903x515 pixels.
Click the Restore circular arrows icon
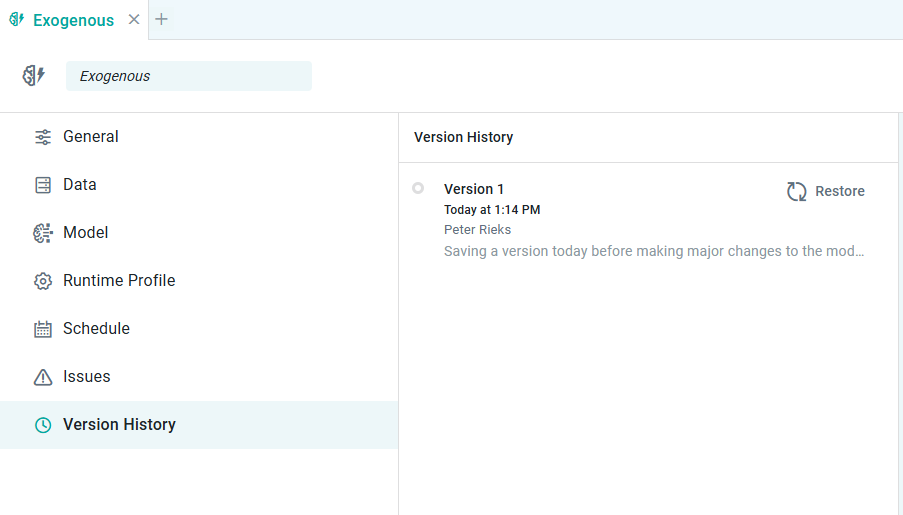tap(796, 191)
